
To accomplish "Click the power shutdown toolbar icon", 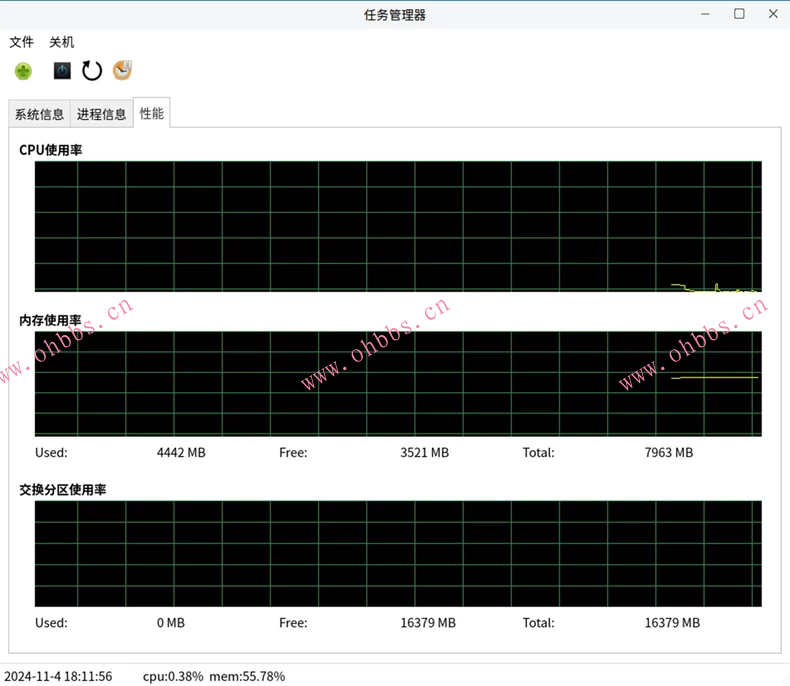I will (62, 71).
